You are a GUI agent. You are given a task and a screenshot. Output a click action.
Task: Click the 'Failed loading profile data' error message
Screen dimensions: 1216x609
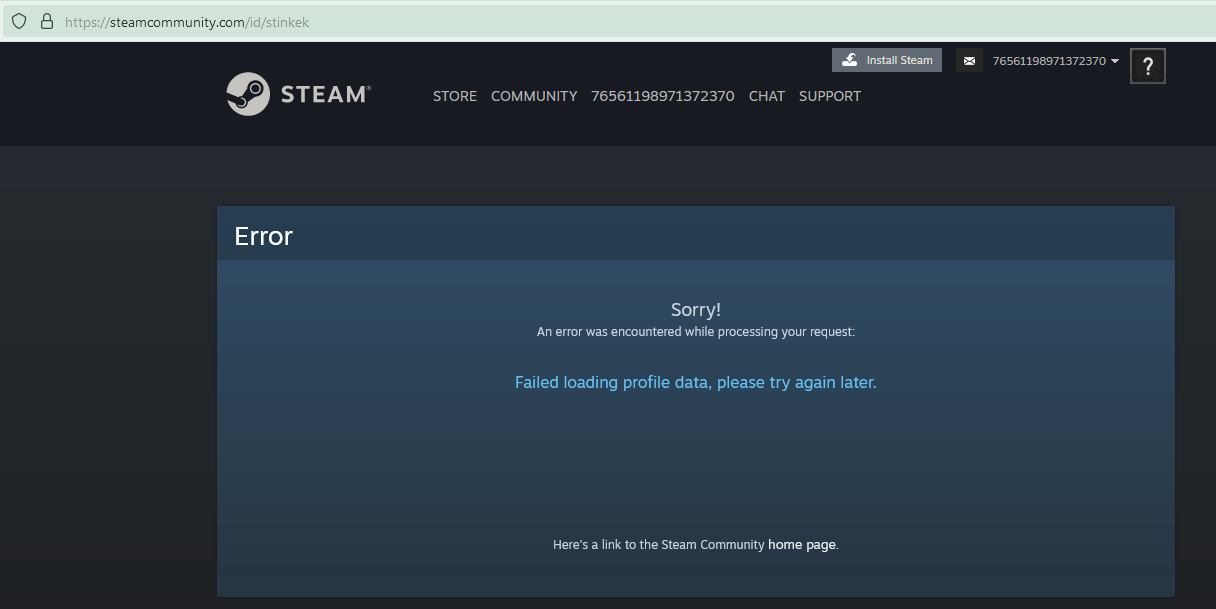(695, 382)
